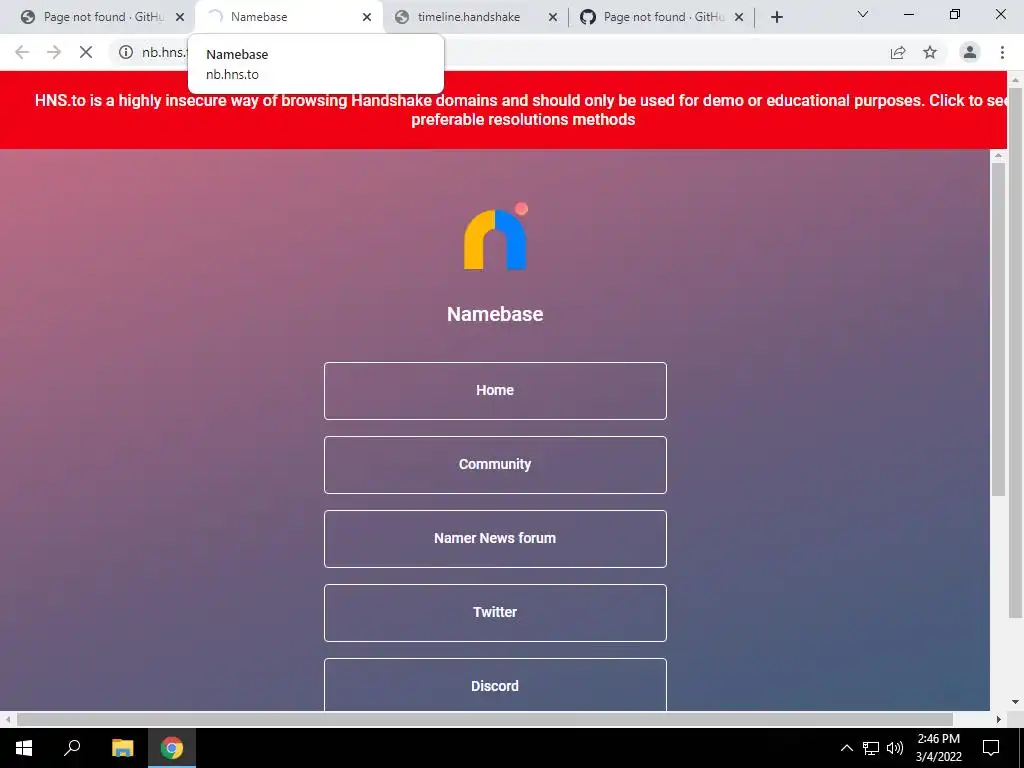Open network status tray icon

point(871,748)
